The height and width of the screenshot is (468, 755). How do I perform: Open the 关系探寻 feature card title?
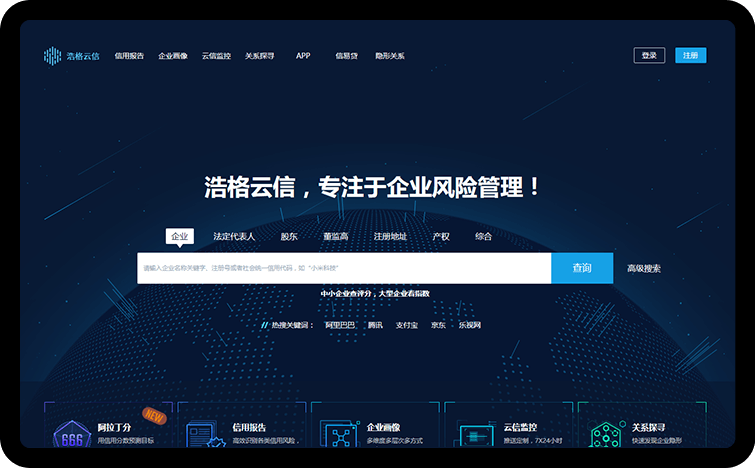[648, 428]
